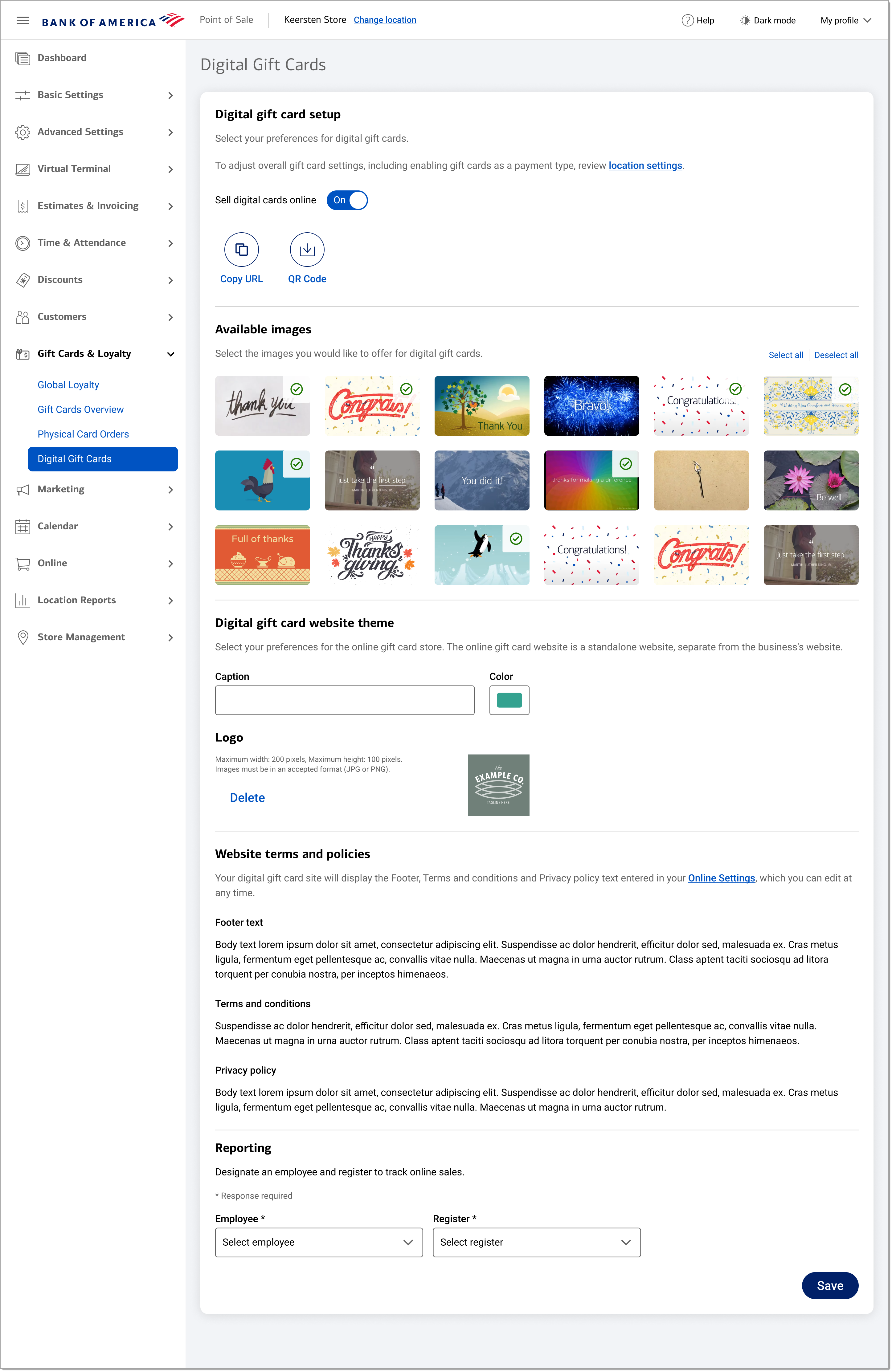This screenshot has width=892, height=1372.
Task: Open Customers menu item
Action: click(62, 316)
